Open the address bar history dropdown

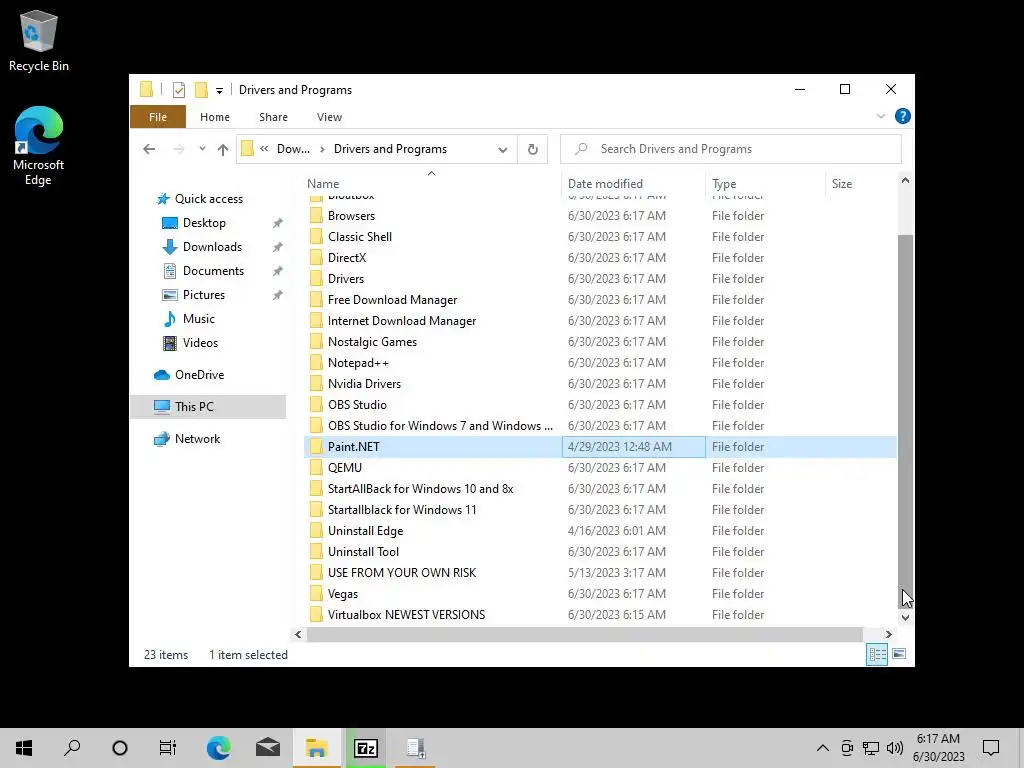tap(502, 150)
